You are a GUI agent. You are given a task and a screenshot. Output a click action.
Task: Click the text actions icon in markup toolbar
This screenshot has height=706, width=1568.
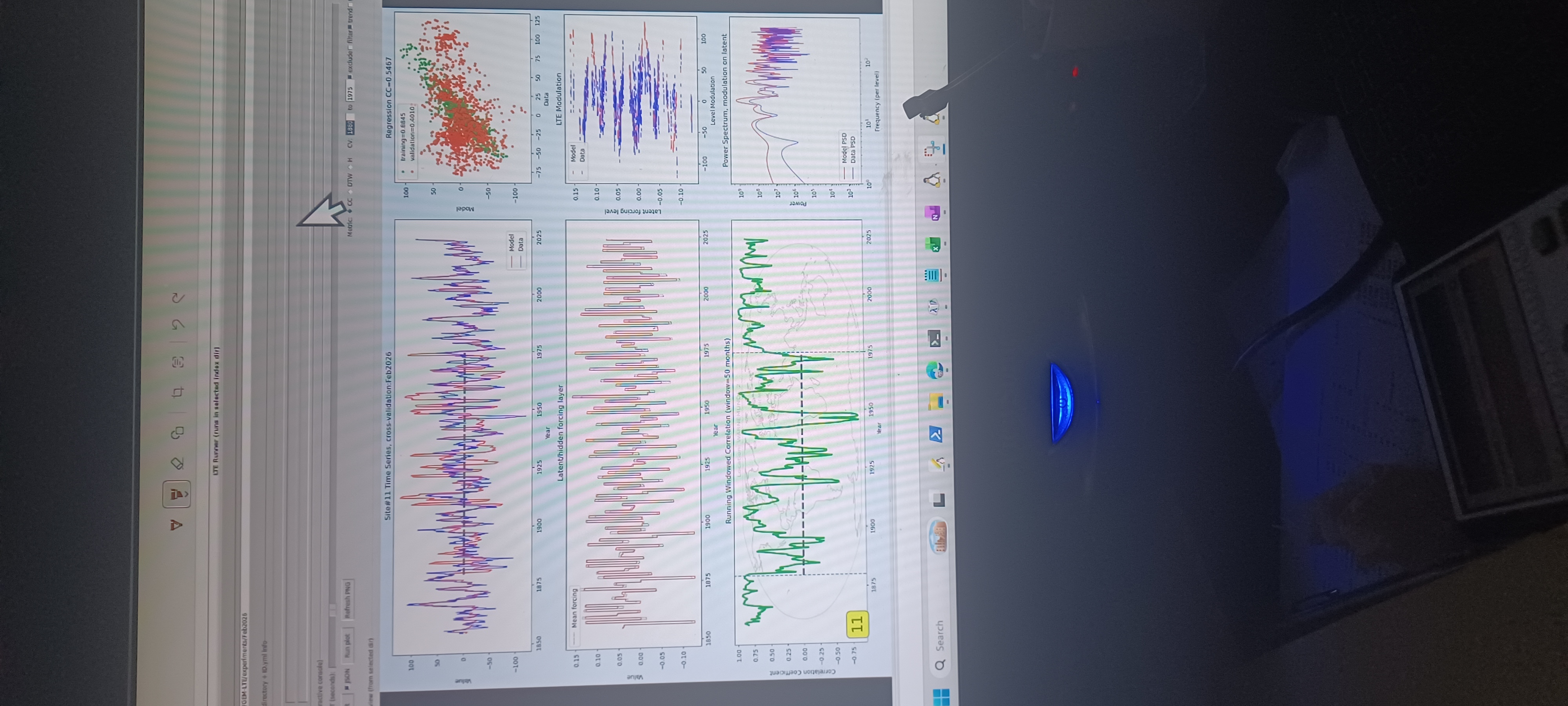(x=177, y=362)
